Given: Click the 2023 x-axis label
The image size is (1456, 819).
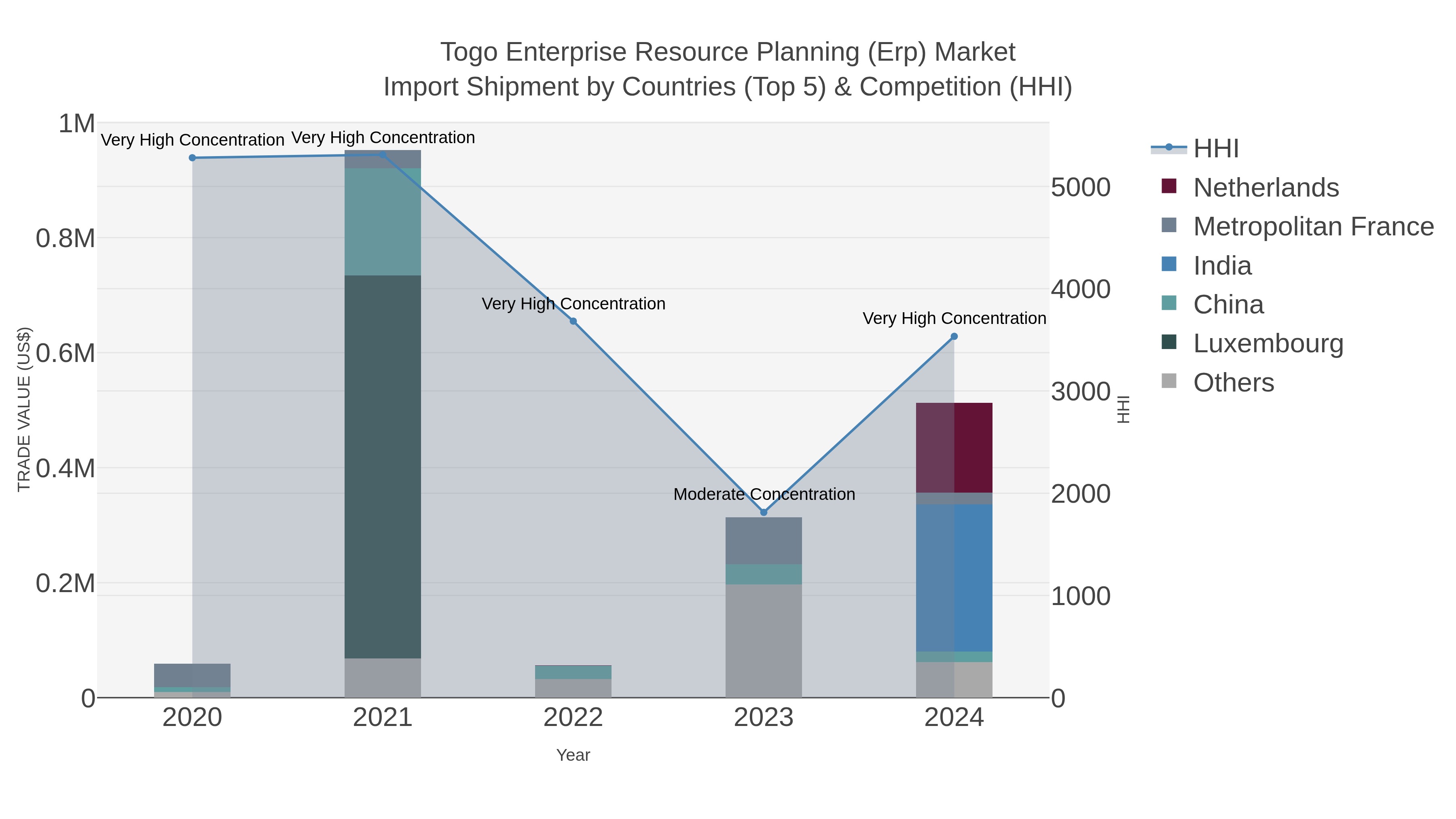Looking at the screenshot, I should pyautogui.click(x=764, y=718).
